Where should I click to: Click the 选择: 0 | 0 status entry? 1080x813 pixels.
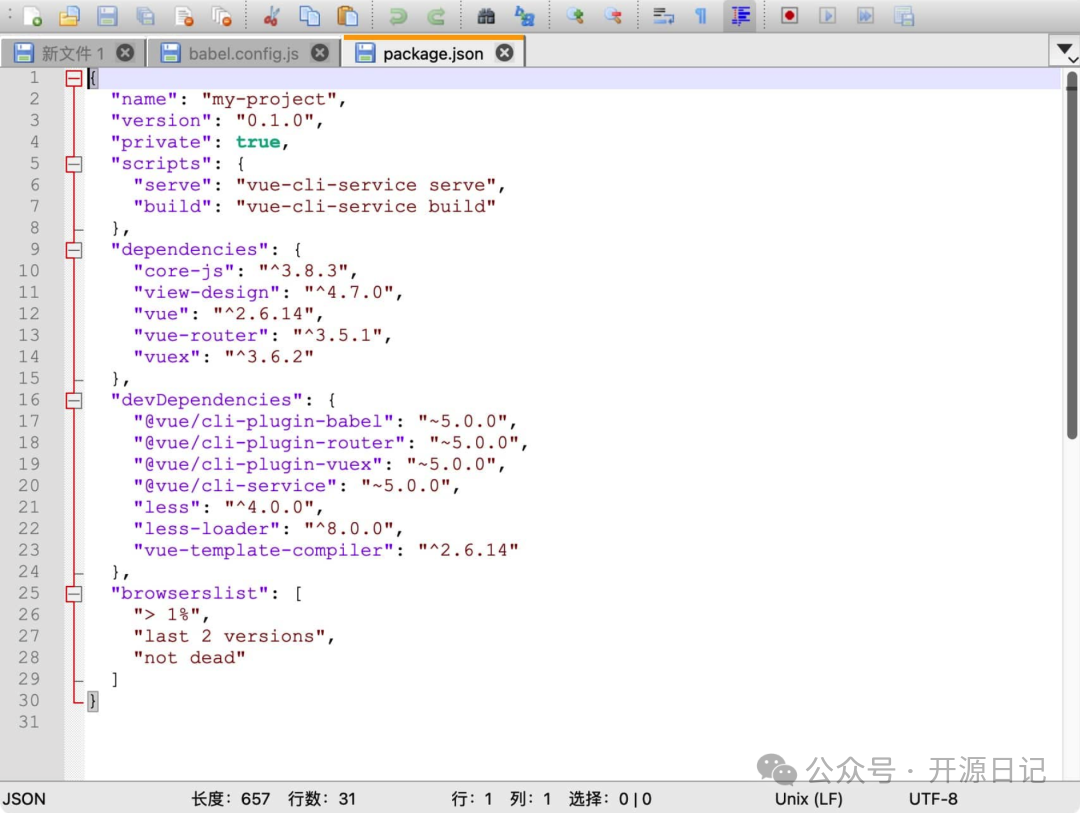click(610, 799)
